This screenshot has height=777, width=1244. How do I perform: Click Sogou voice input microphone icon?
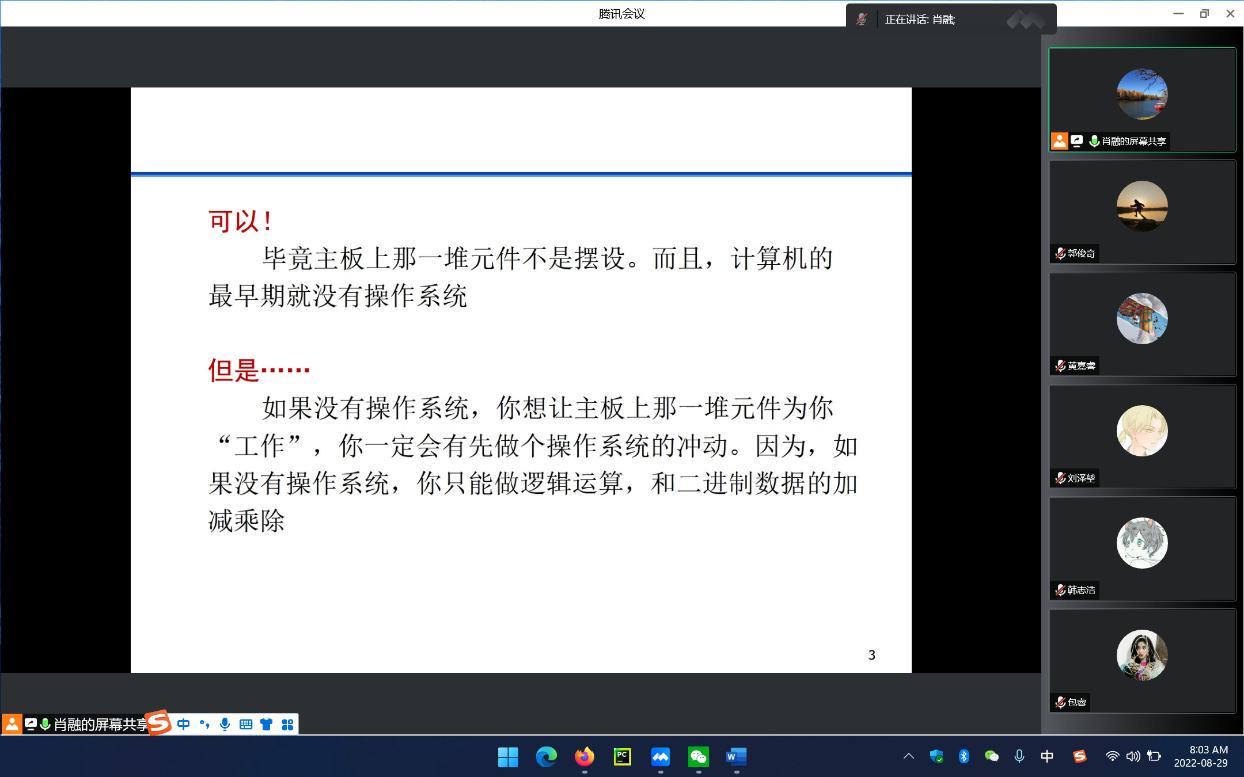pos(225,724)
